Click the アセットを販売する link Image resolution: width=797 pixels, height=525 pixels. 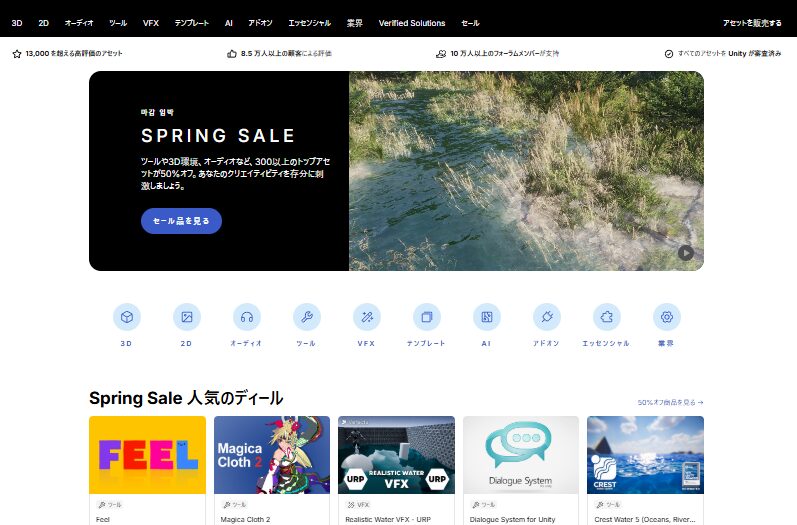(x=752, y=23)
